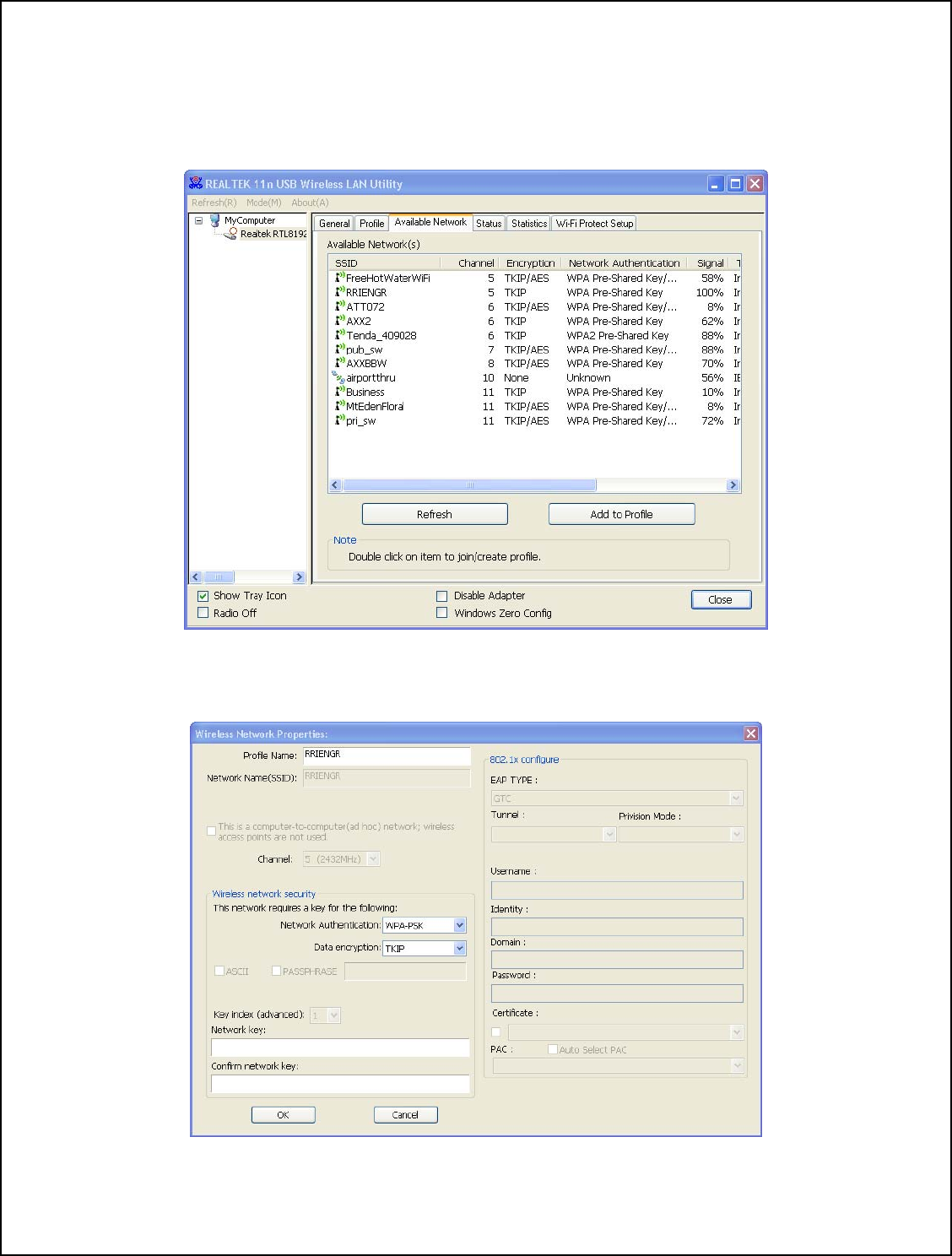This screenshot has height=1256, width=952.
Task: Switch to the General tab
Action: click(334, 224)
